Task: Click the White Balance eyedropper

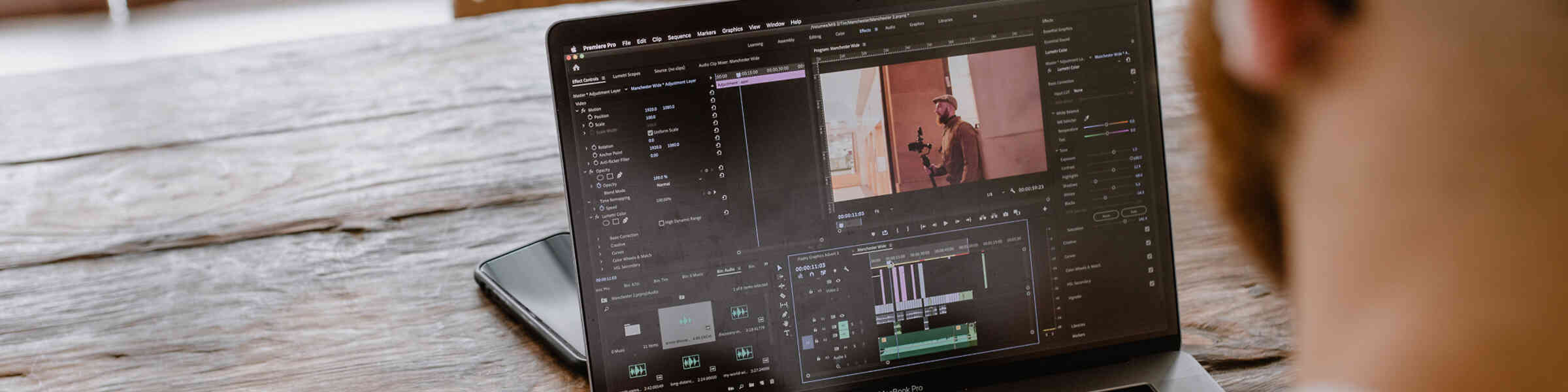Action: (1086, 118)
